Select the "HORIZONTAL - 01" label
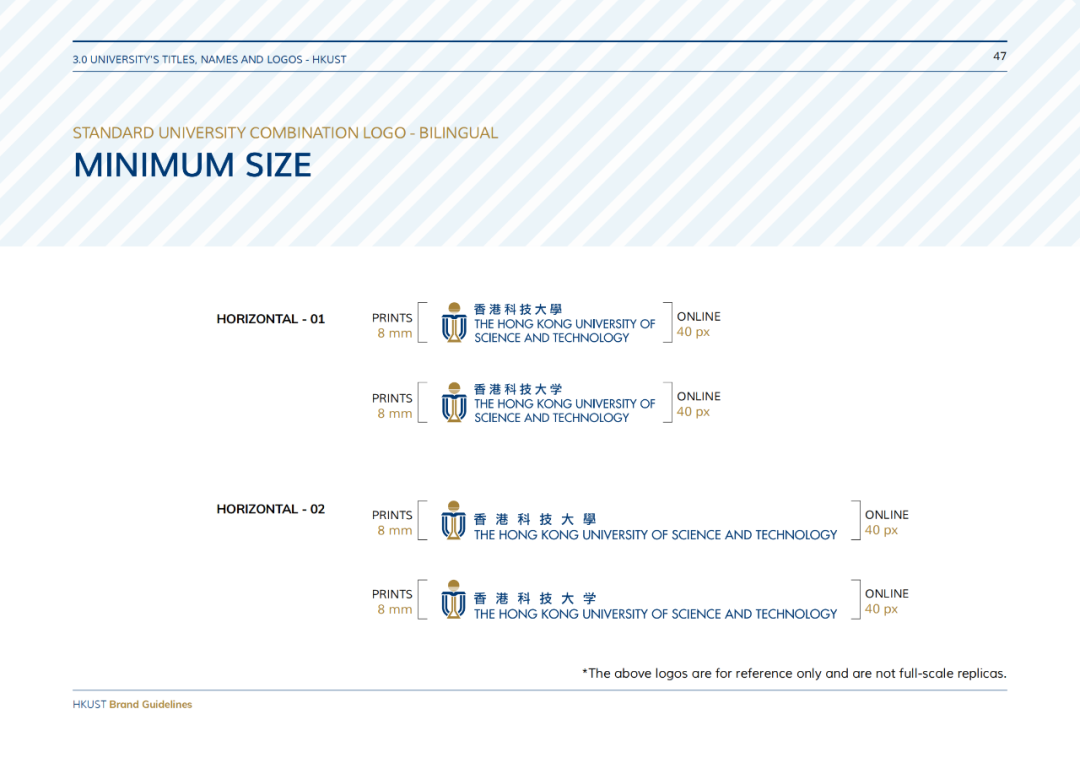Viewport: 1080px width, 763px height. [x=271, y=319]
